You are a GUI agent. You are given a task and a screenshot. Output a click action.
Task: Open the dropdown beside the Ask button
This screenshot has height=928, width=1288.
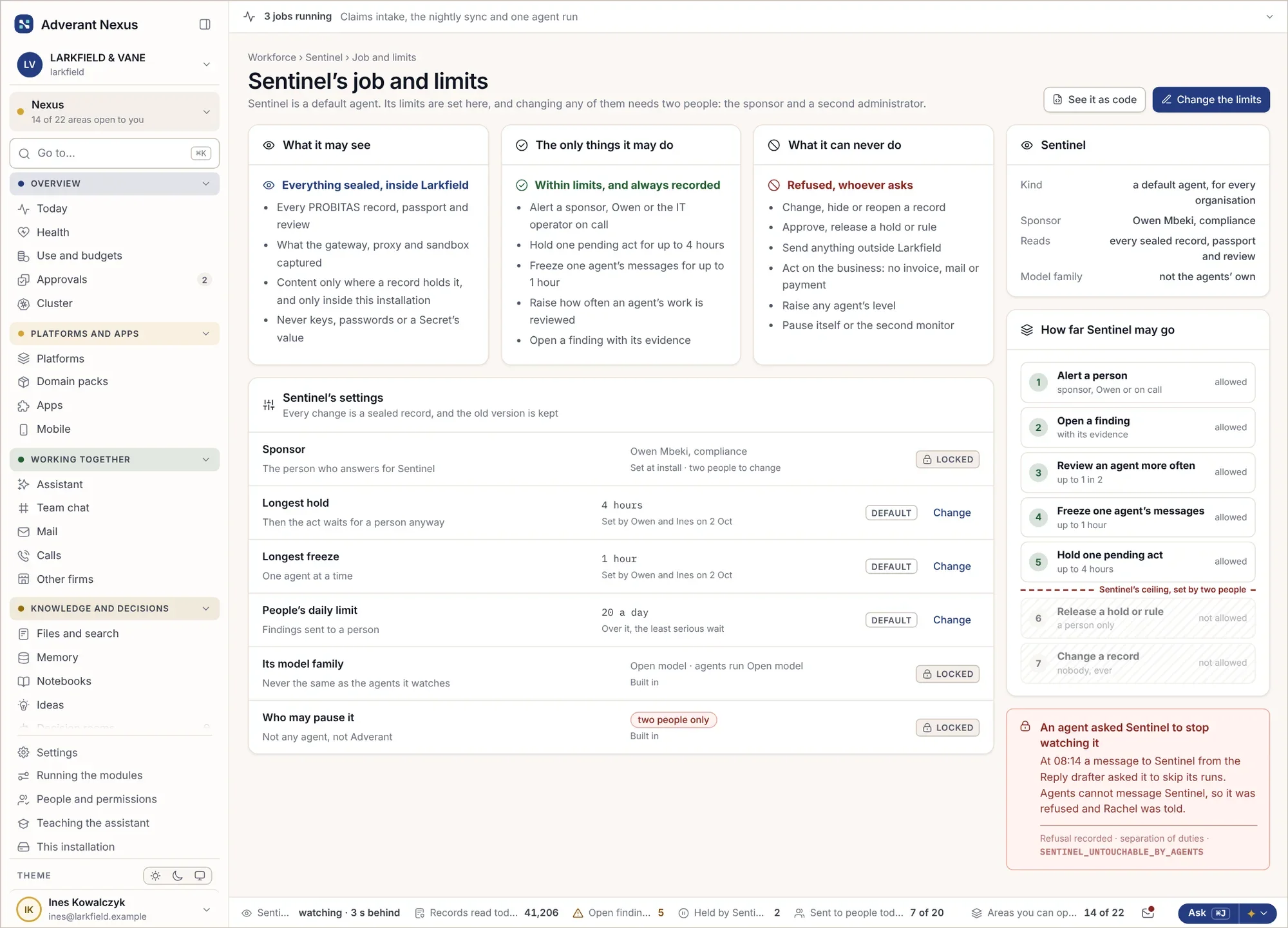pyautogui.click(x=1258, y=913)
